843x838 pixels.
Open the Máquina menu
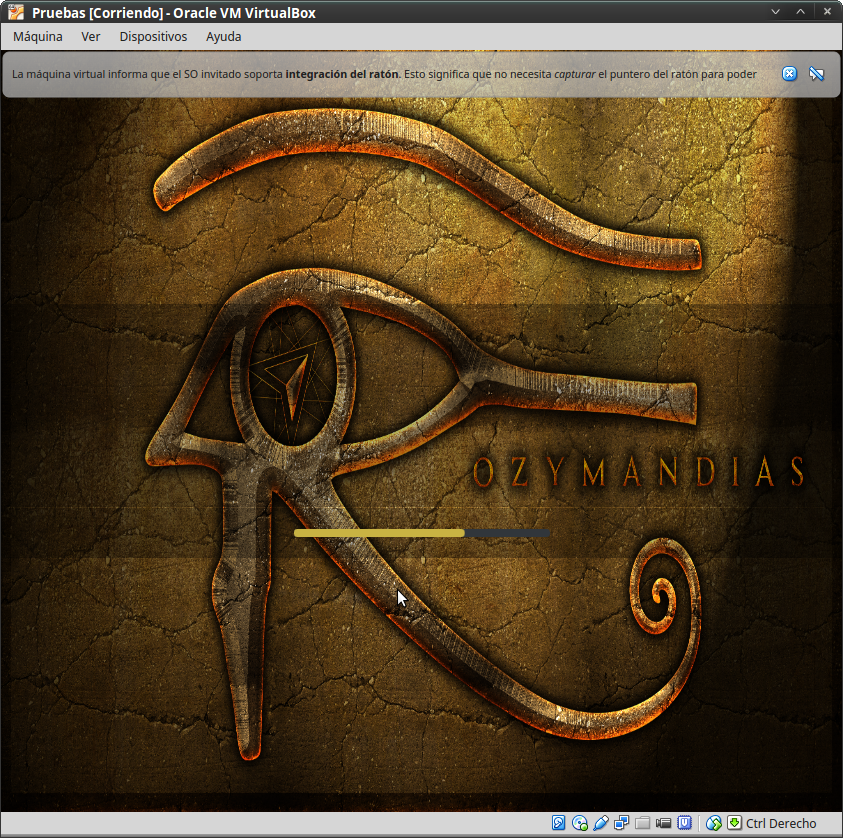click(38, 36)
